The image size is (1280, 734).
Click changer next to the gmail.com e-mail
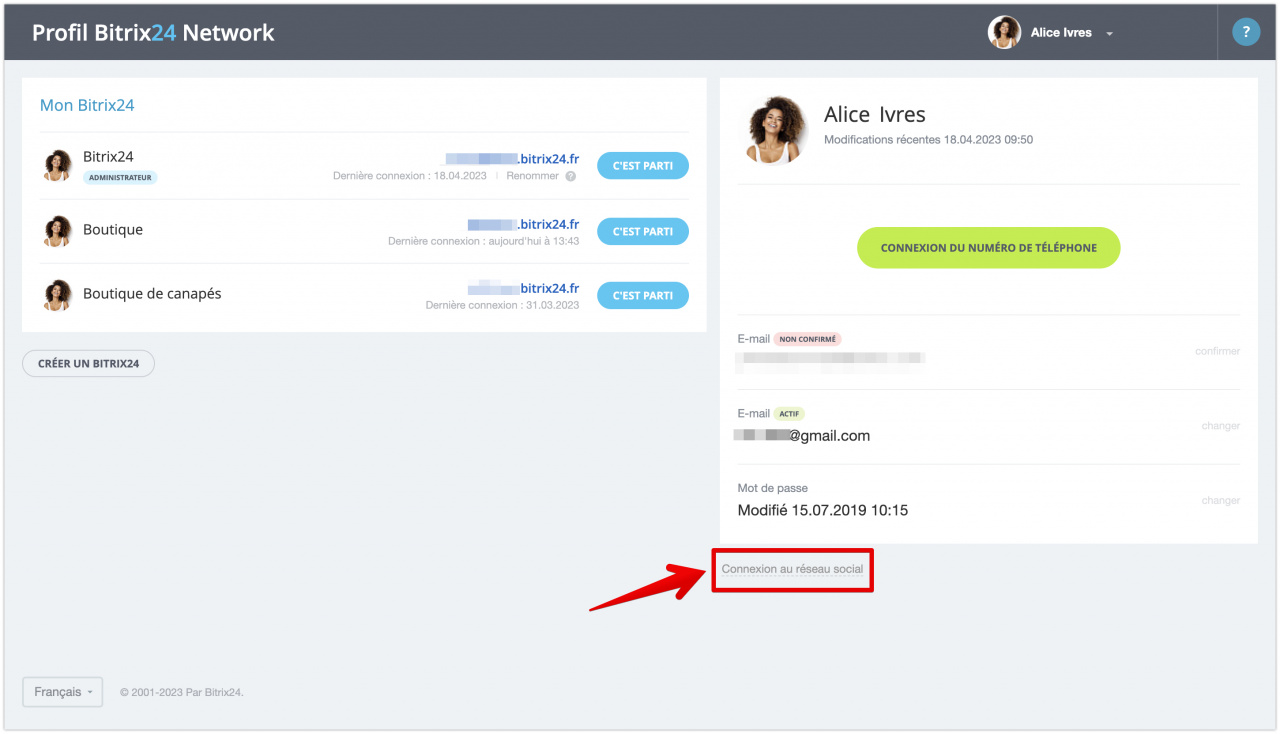[x=1221, y=426]
